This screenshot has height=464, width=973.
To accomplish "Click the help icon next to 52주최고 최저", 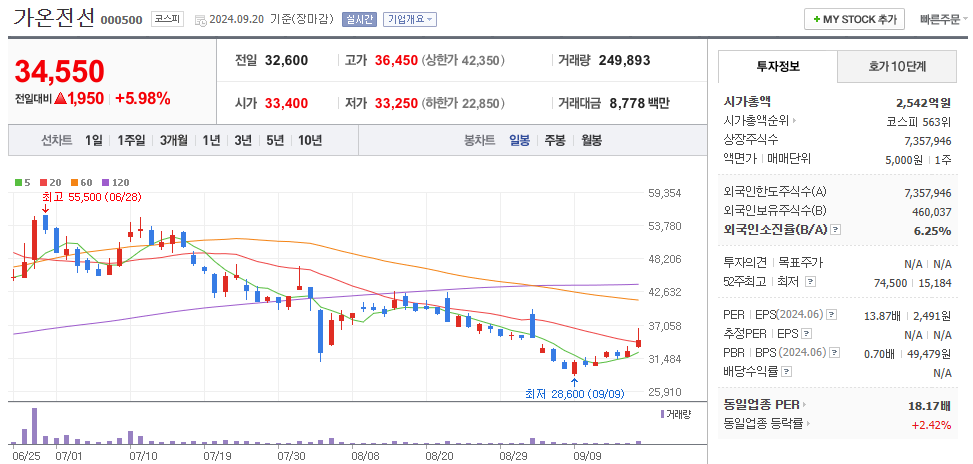I will pyautogui.click(x=810, y=282).
